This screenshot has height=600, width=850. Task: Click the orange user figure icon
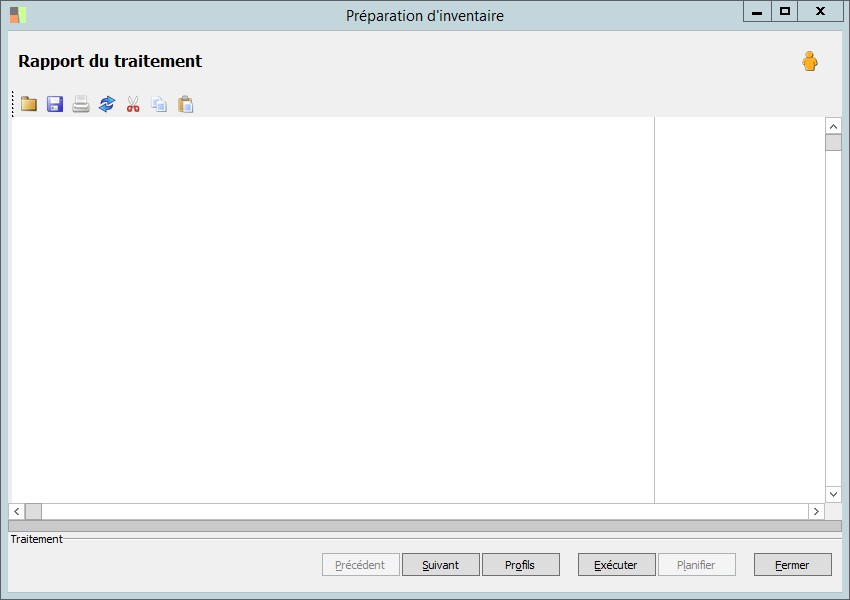810,61
